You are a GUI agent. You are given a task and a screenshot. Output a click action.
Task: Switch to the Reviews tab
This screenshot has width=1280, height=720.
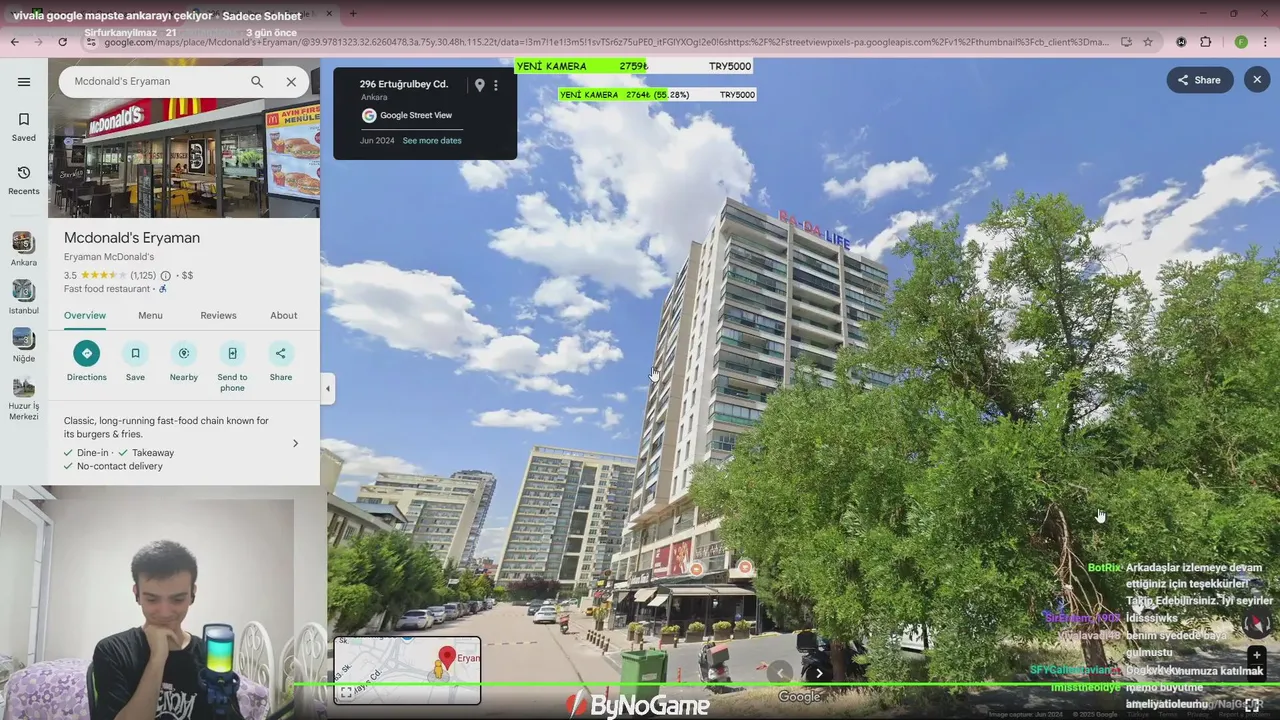coord(218,315)
